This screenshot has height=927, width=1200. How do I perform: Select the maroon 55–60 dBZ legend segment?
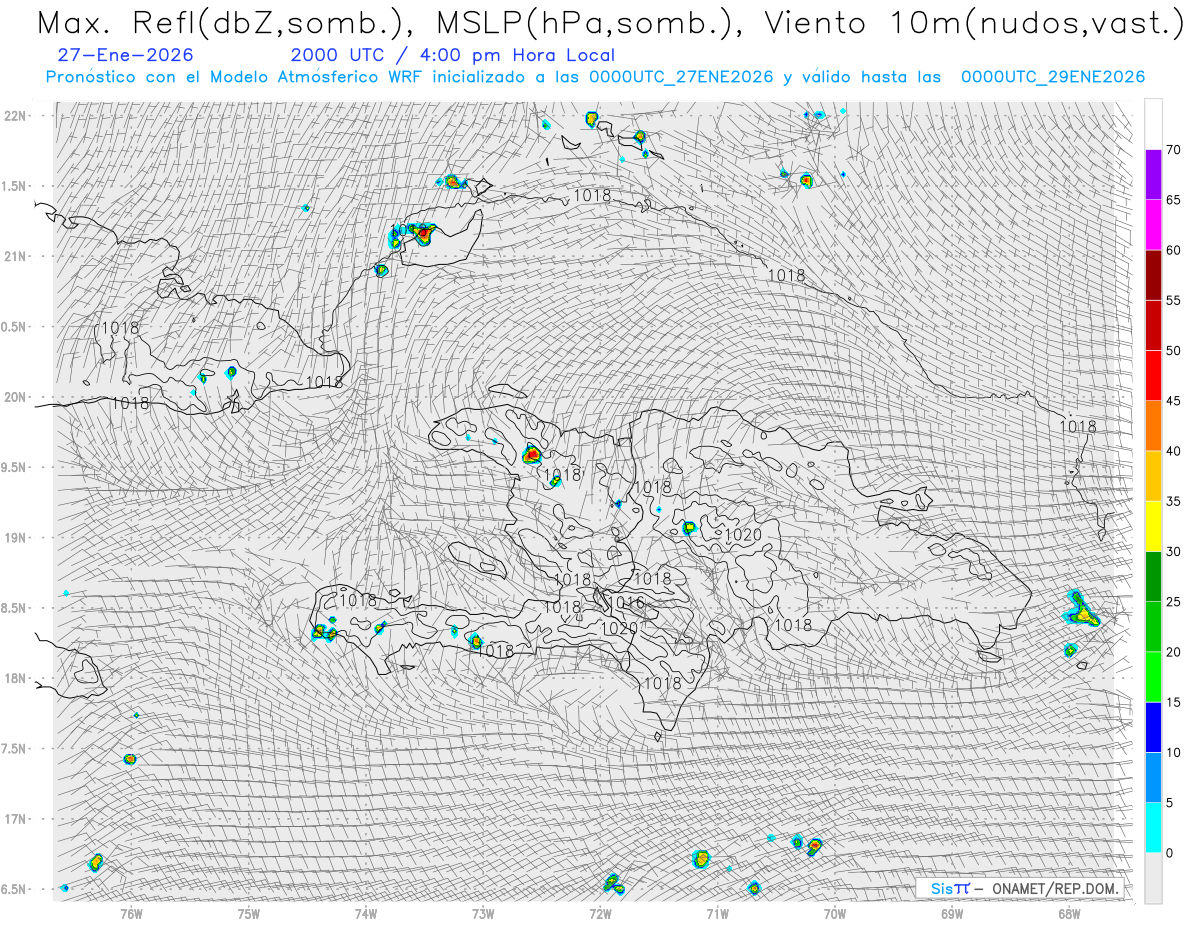tap(1153, 275)
